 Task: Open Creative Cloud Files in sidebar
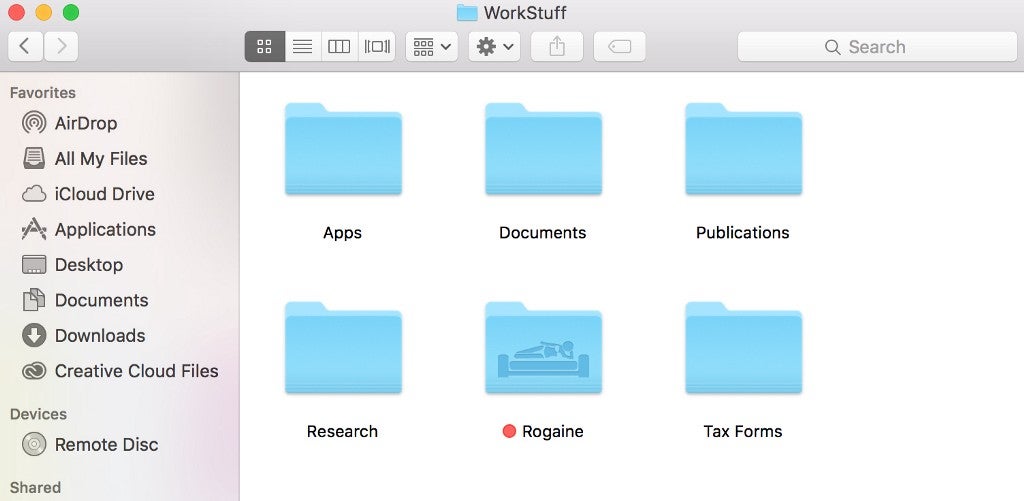click(120, 370)
